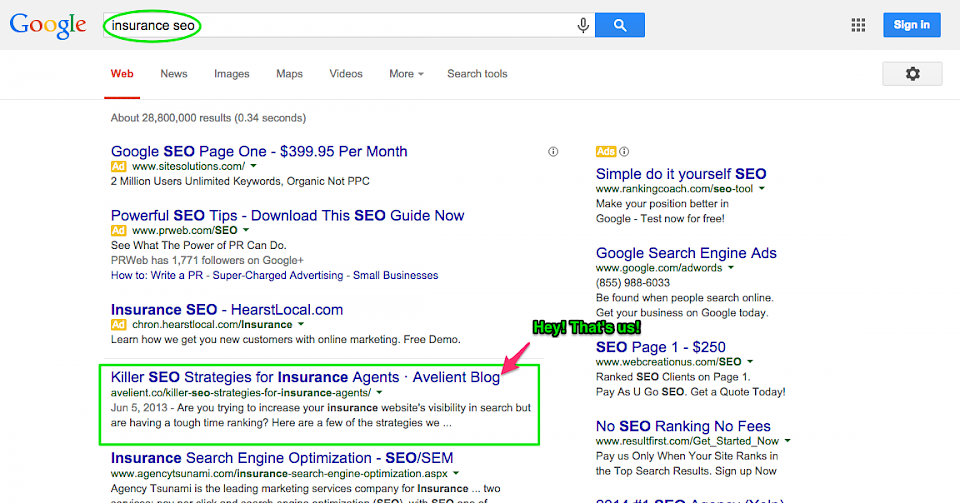960x503 pixels.
Task: Switch to the Images tab
Action: (231, 73)
